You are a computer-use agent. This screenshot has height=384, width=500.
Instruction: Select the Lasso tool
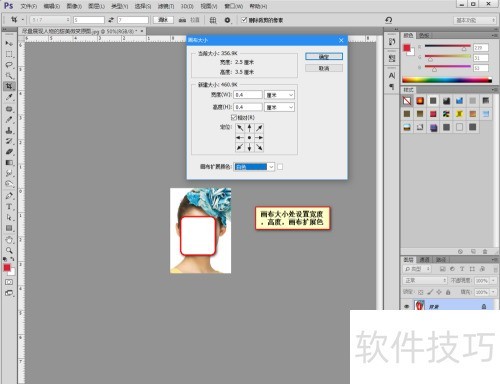(9, 65)
